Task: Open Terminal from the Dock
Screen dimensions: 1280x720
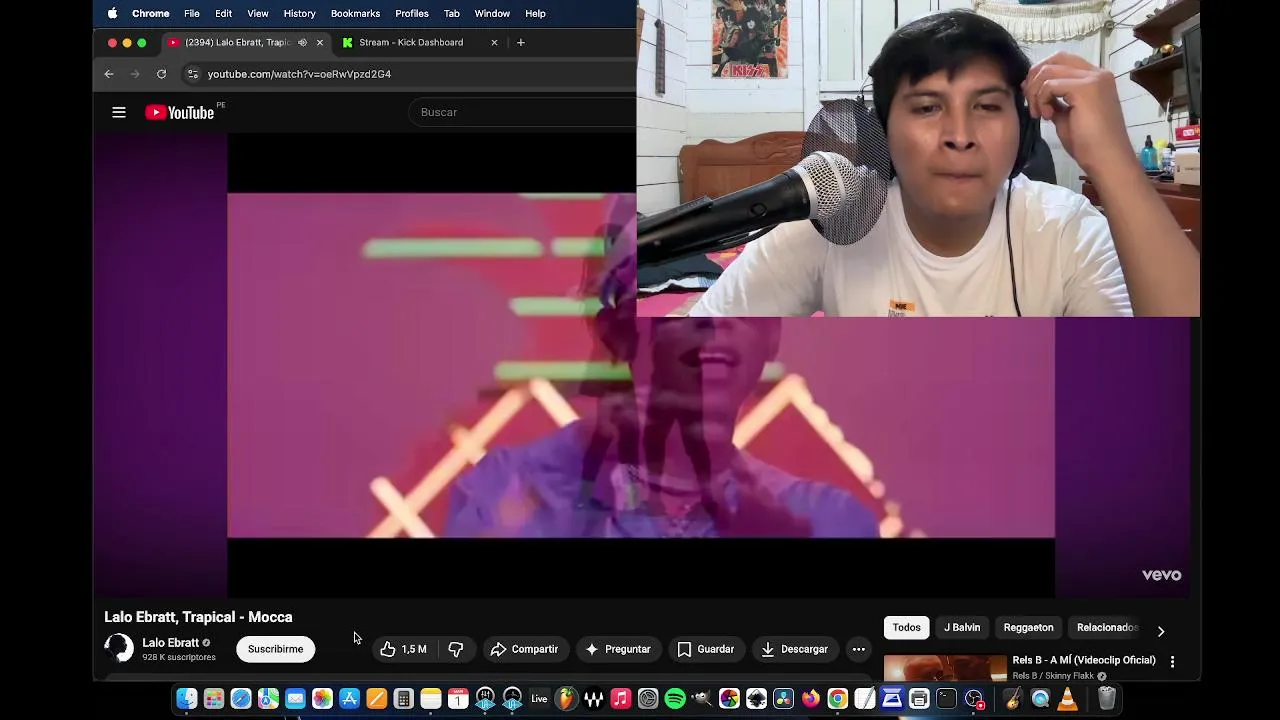Action: (946, 699)
